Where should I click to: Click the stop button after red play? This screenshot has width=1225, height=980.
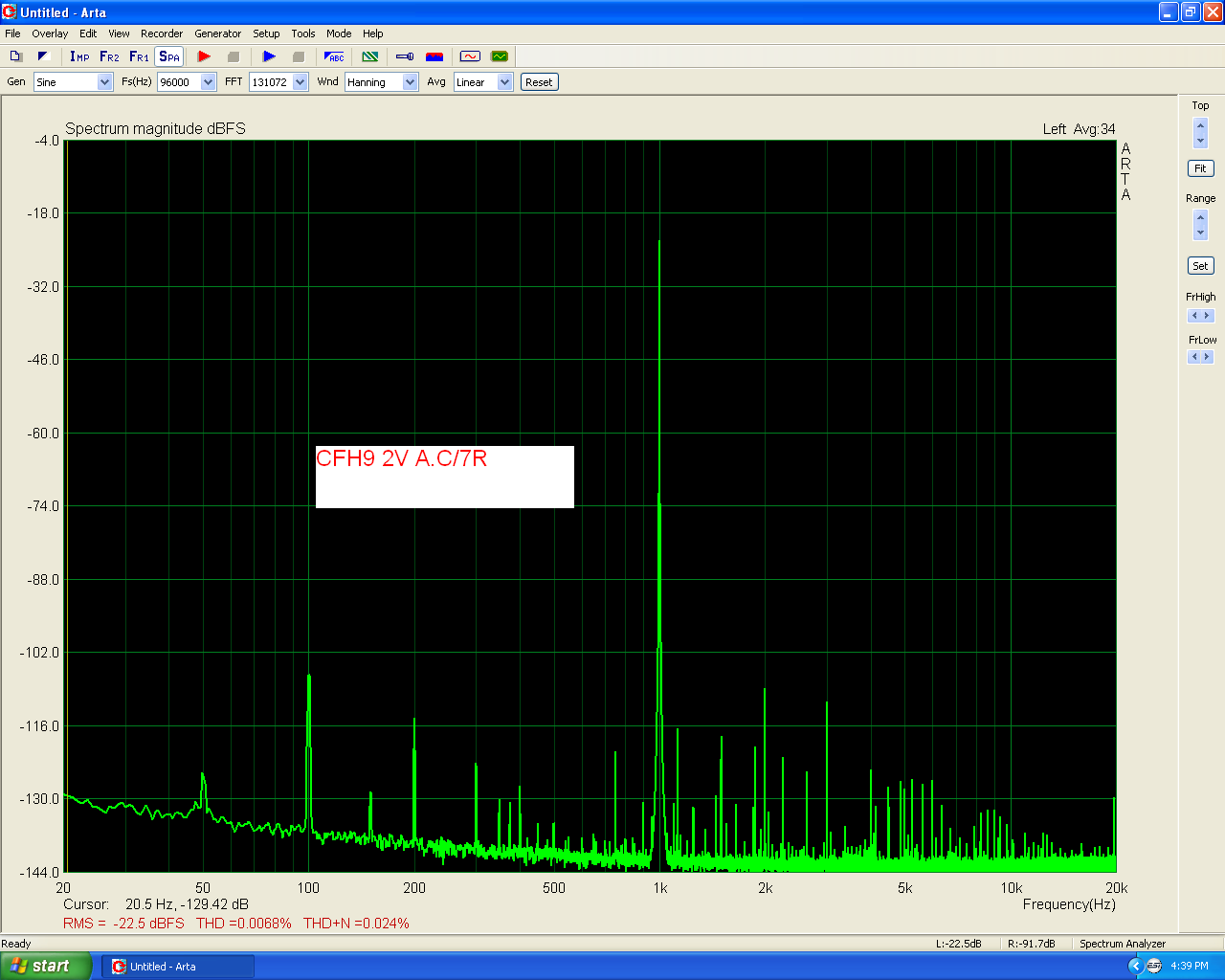233,56
